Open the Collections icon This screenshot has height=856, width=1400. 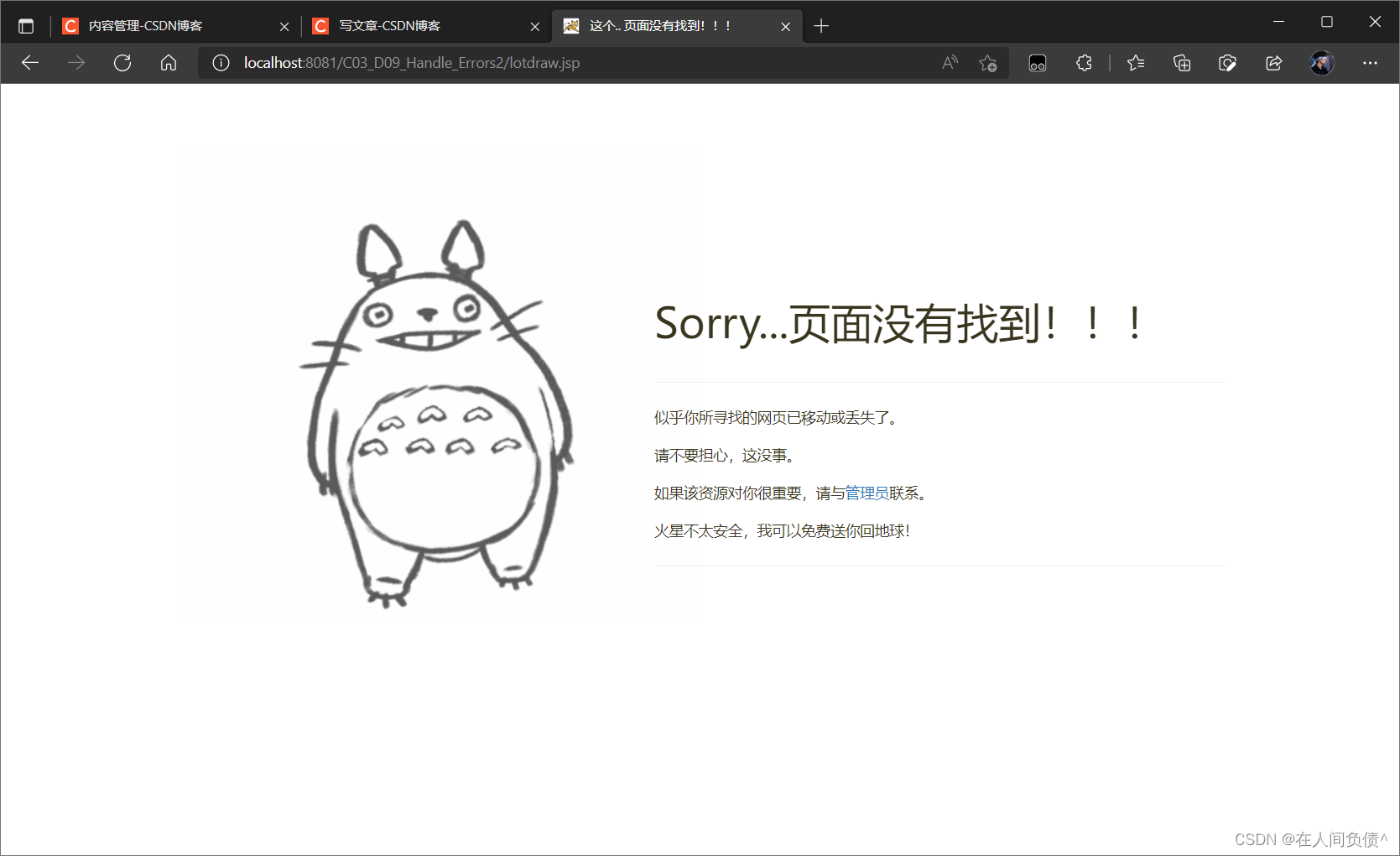click(x=1182, y=63)
